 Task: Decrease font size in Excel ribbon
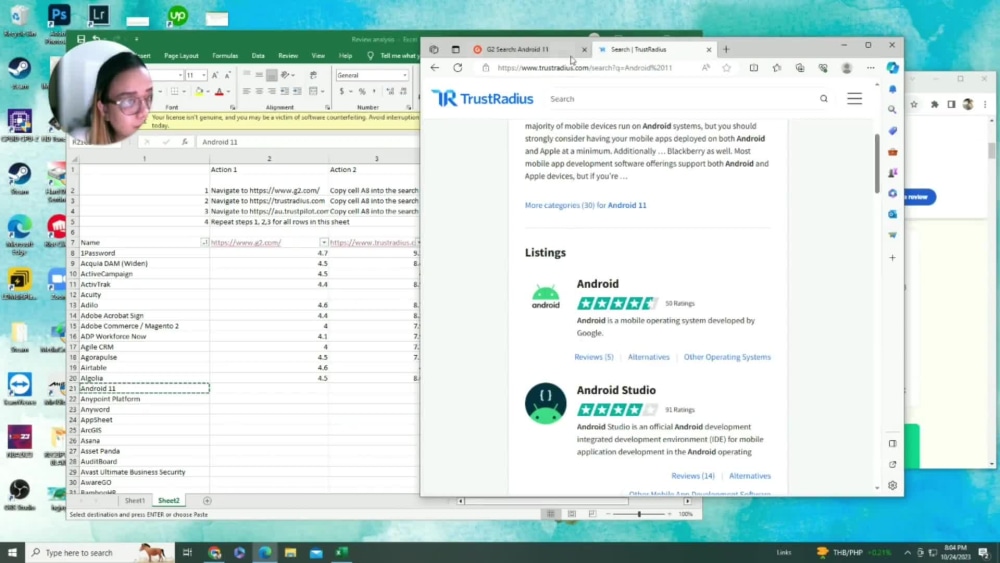point(227,75)
